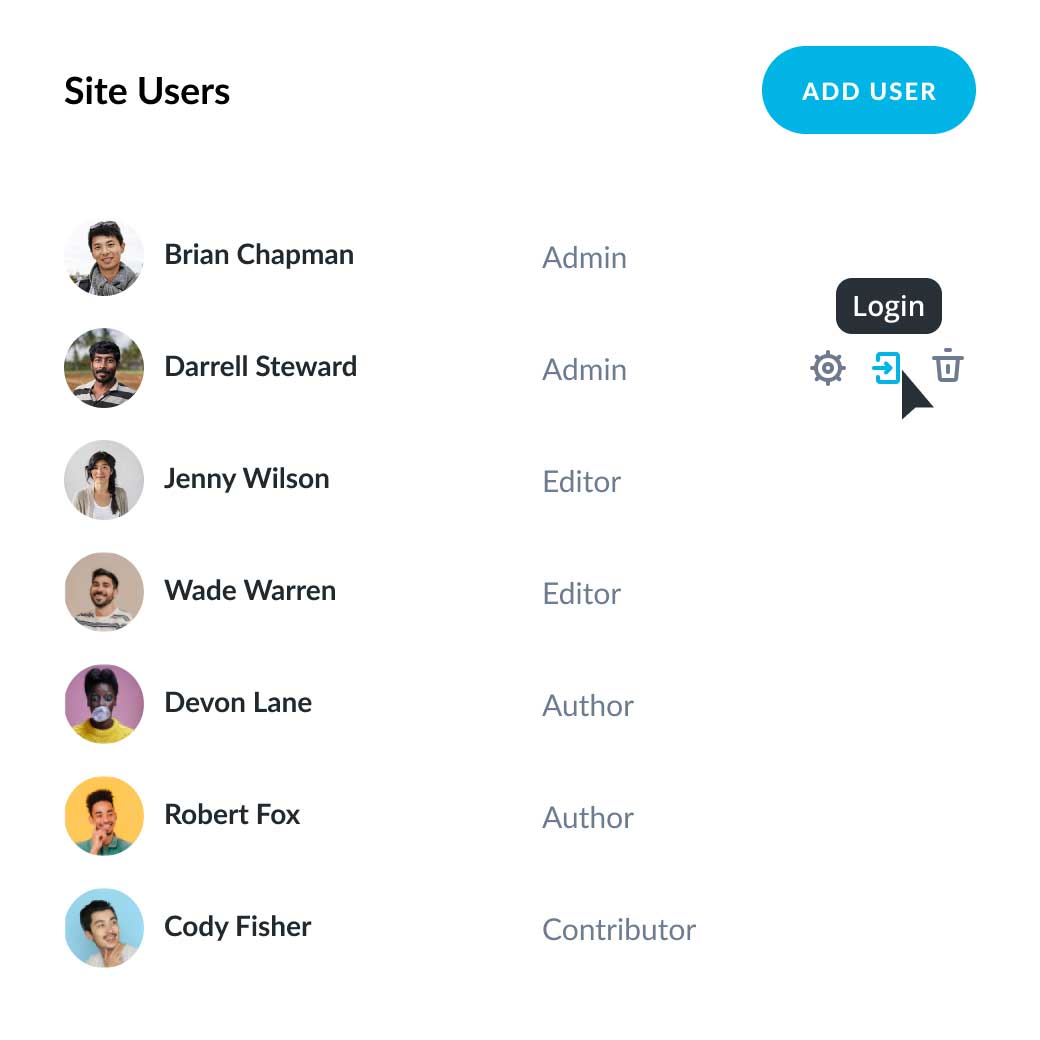Image resolution: width=1040 pixels, height=1040 pixels.
Task: Select the Admin role next to Darrell Steward
Action: (x=584, y=370)
